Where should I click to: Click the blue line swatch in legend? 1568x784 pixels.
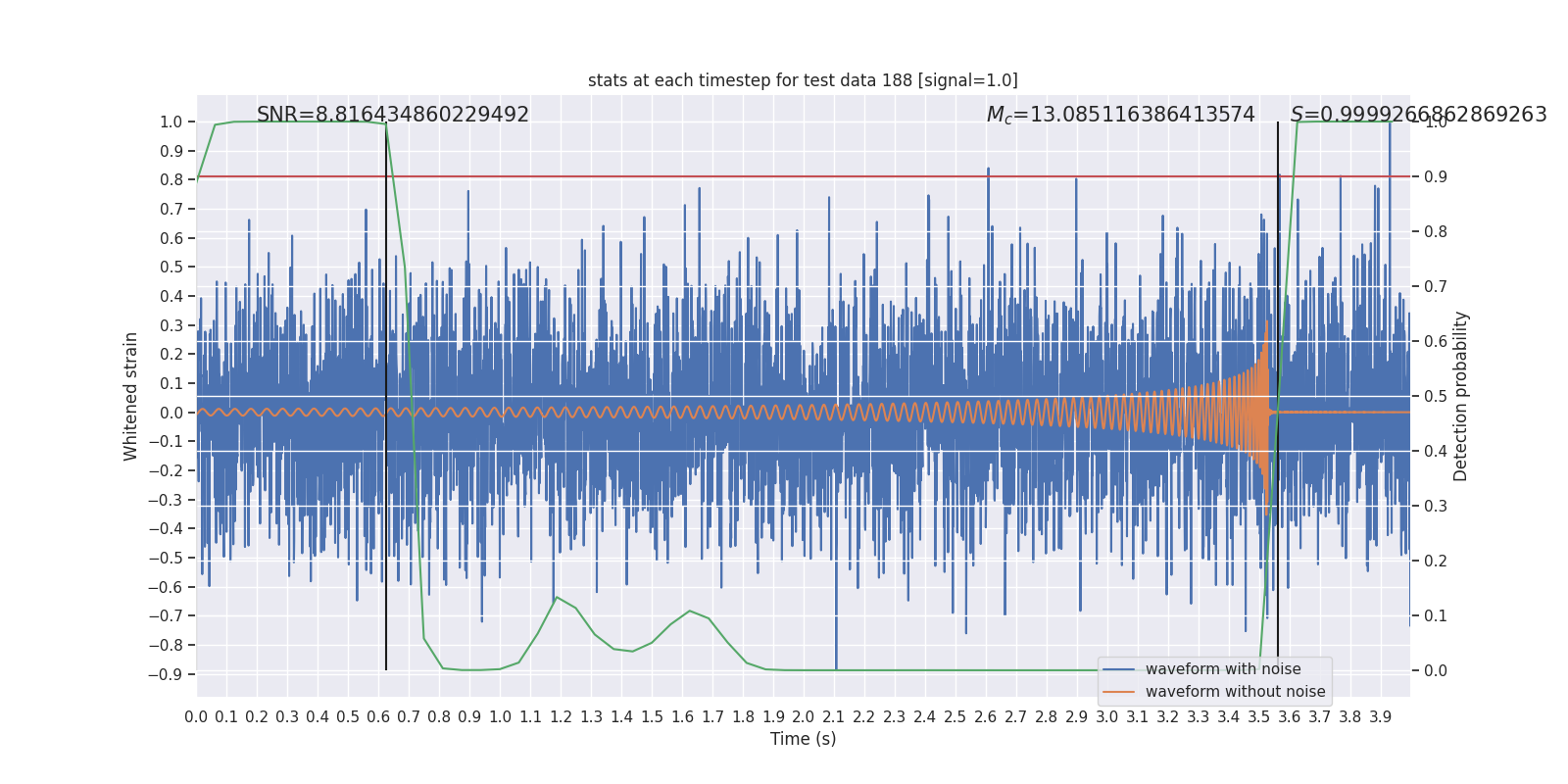[x=1118, y=669]
